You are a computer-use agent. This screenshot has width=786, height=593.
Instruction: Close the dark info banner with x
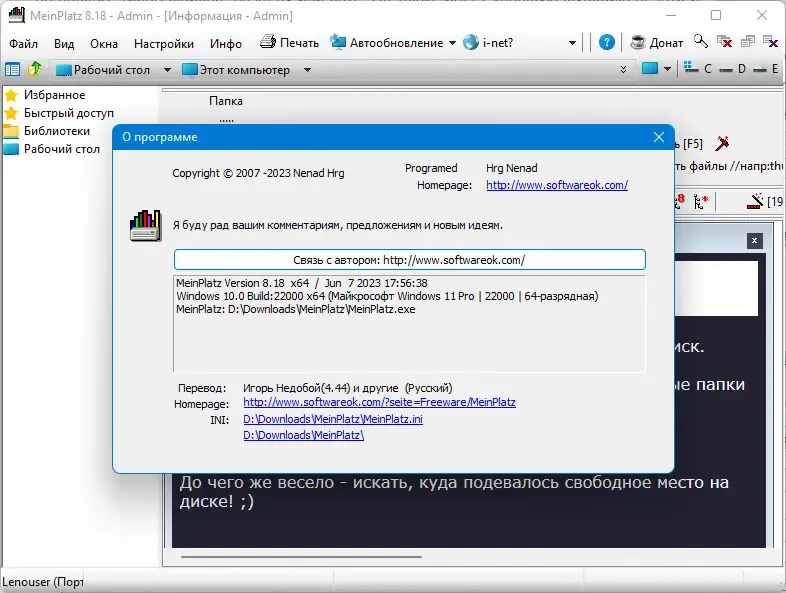pyautogui.click(x=754, y=241)
